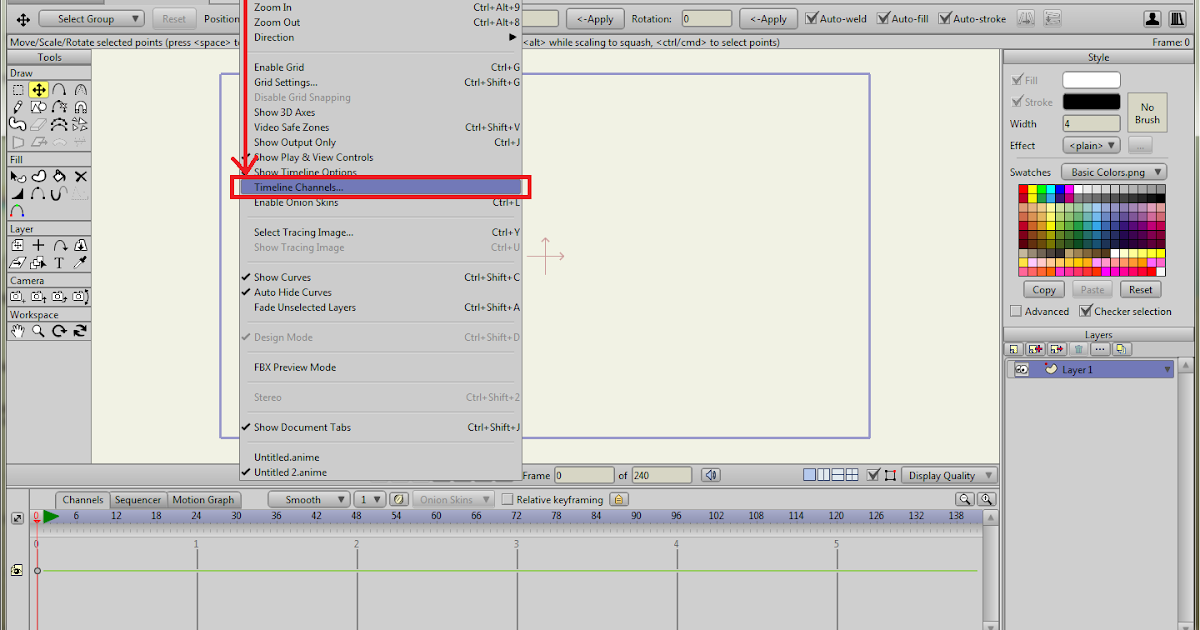The height and width of the screenshot is (630, 1200).
Task: Enable the Advanced style checkbox
Action: [1016, 311]
